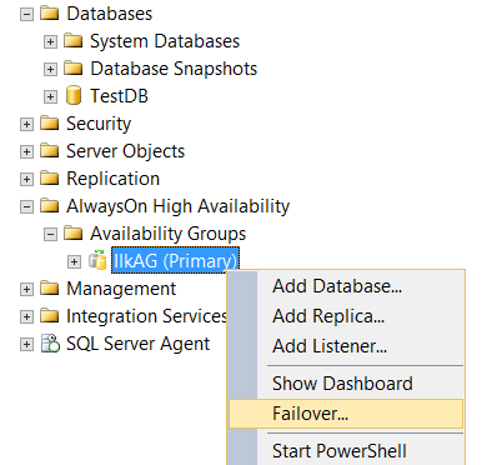Click the Database Snapshots folder icon
This screenshot has width=492, height=465.
point(73,68)
